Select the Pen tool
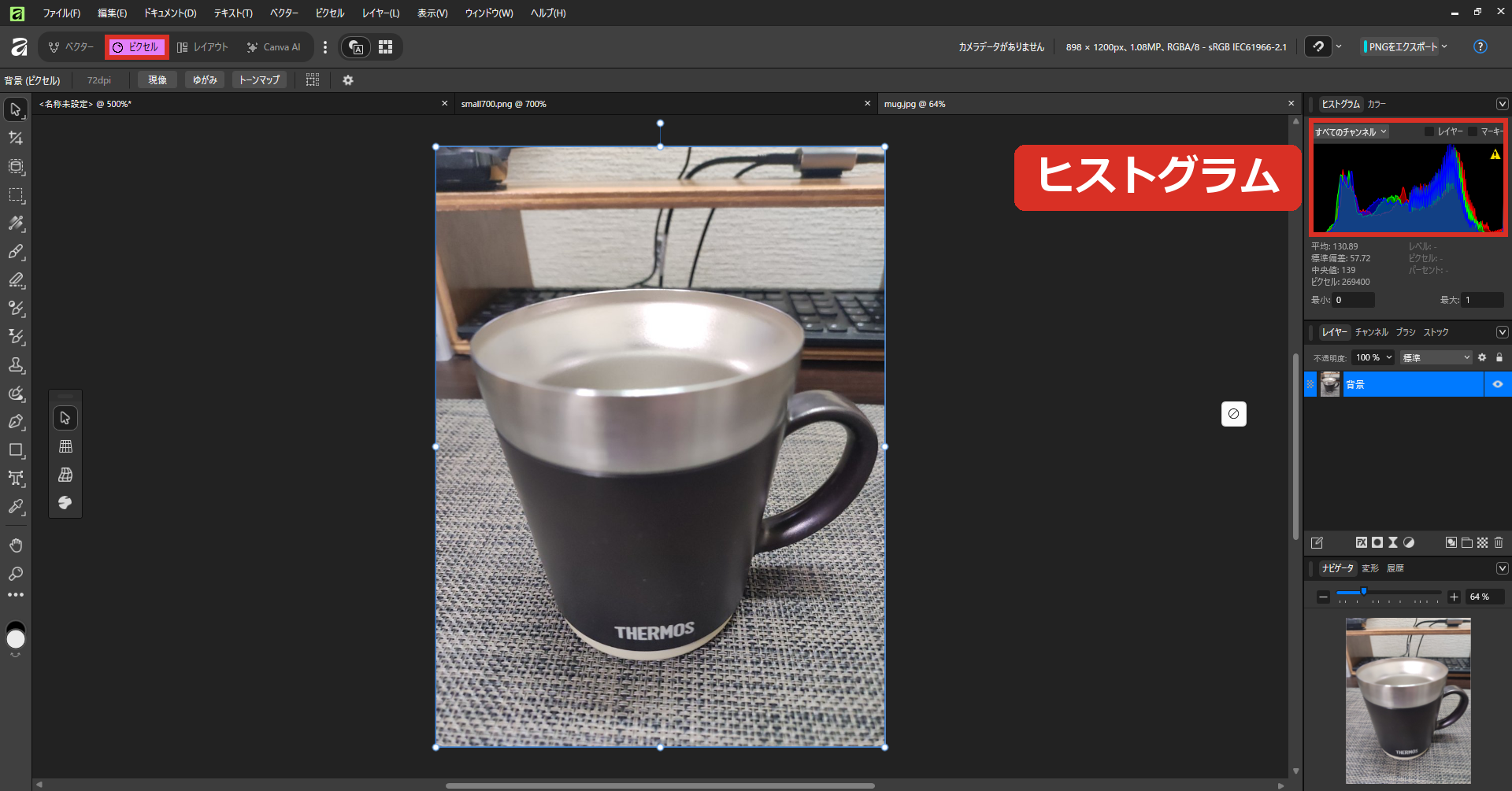Image resolution: width=1512 pixels, height=791 pixels. (x=16, y=422)
